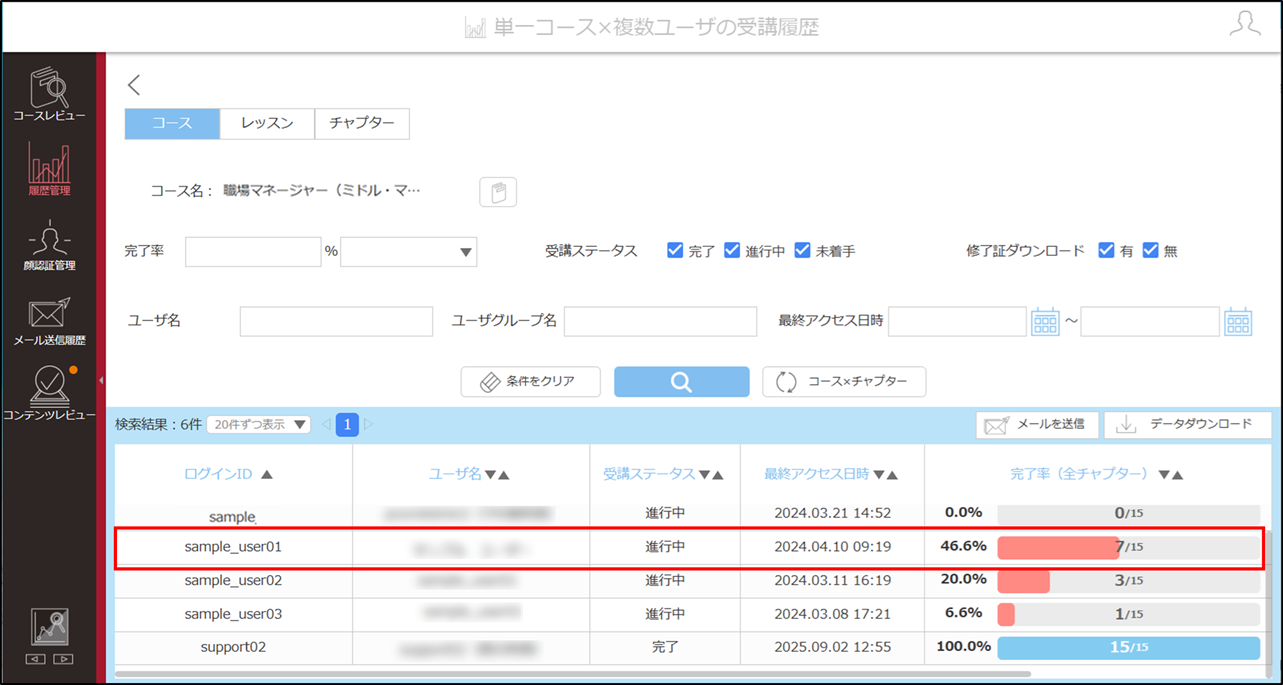Sort by 最終アクセス日時 column
This screenshot has height=685, width=1283.
tap(831, 474)
